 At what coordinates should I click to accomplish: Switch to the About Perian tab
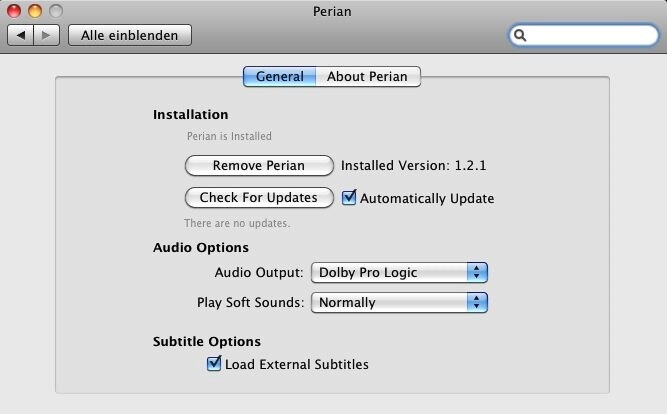point(369,76)
